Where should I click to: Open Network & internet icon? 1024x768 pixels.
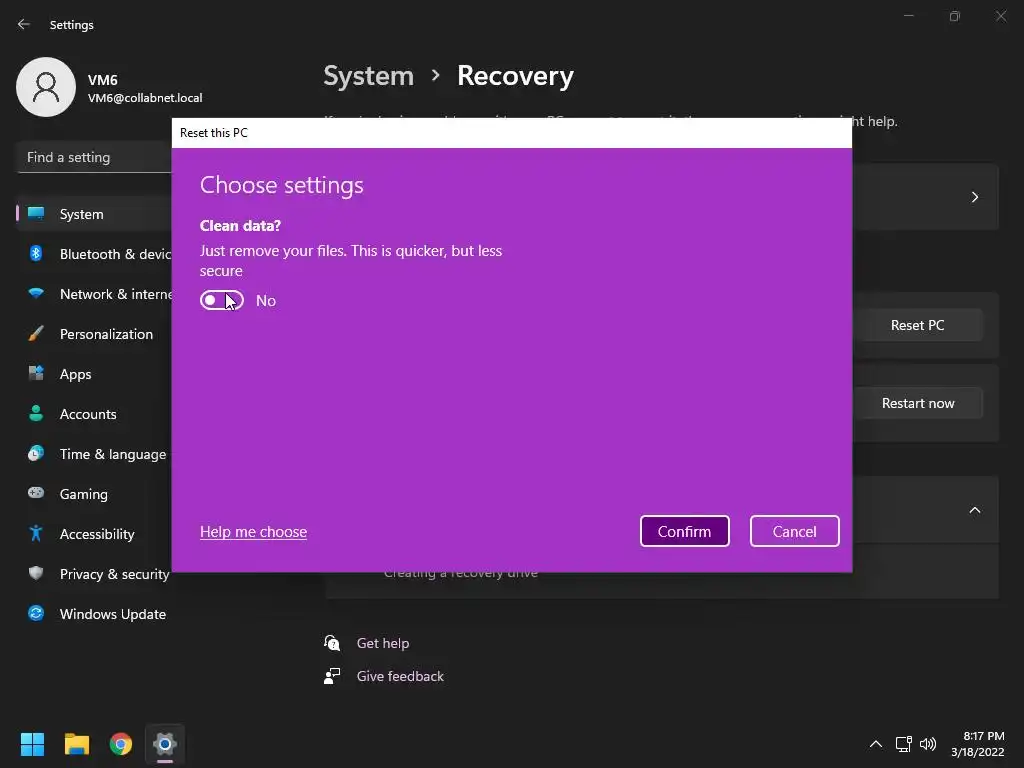[x=36, y=293]
